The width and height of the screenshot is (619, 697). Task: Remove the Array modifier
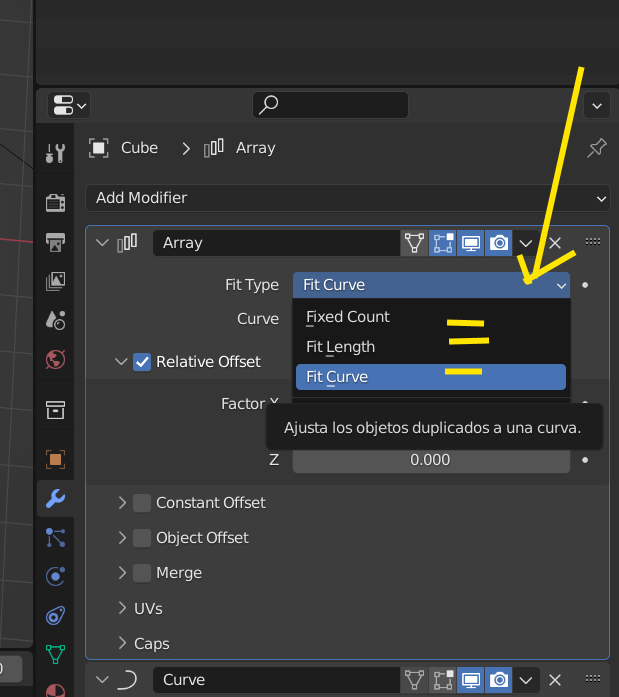point(556,243)
